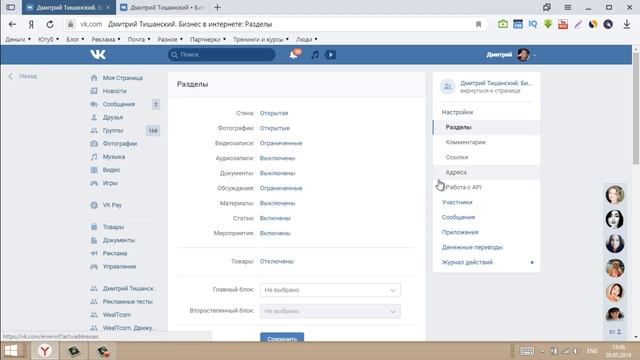This screenshot has width=640, height=360.
Task: Open the browser hamburger menu
Action: 567,7
